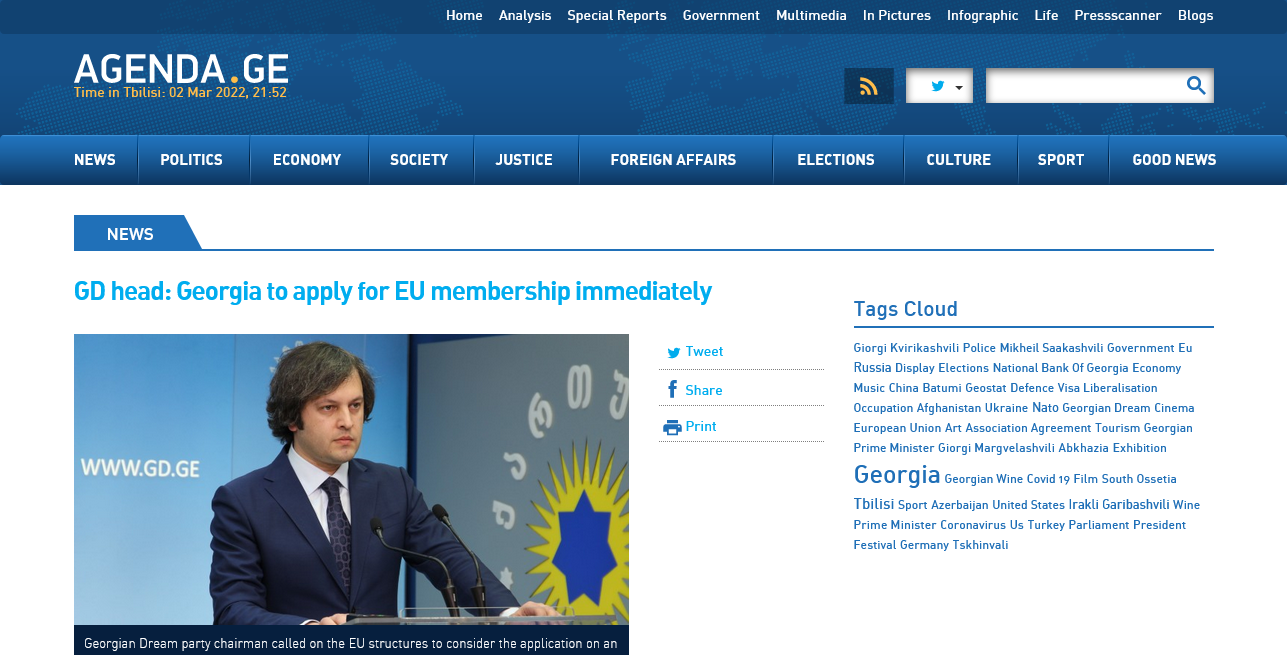Click the Abkhazia tag
The height and width of the screenshot is (655, 1287).
tap(1083, 448)
